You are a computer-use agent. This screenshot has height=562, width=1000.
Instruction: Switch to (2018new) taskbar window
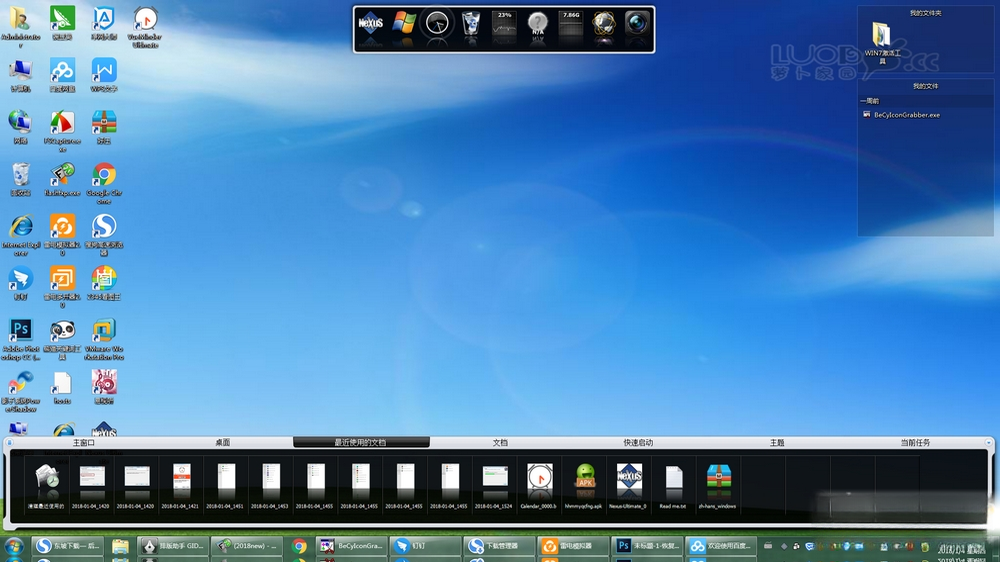(246, 546)
